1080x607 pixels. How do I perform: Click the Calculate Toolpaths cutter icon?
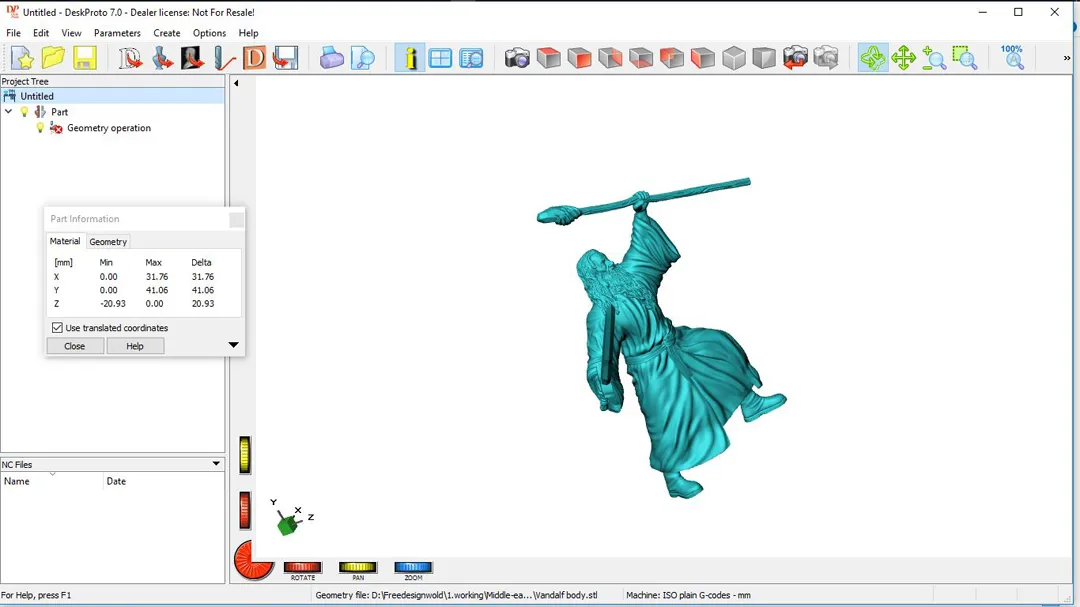[x=224, y=58]
